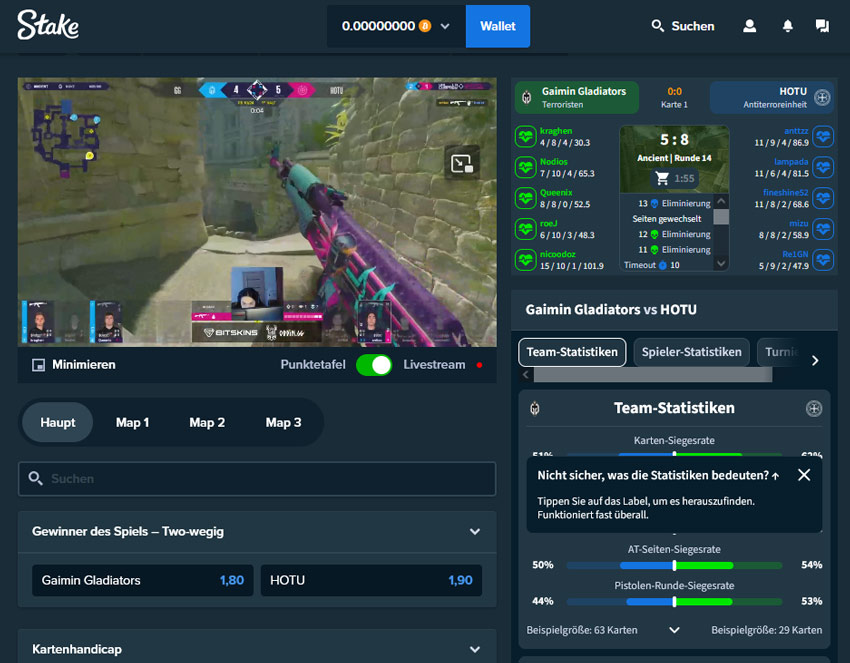The width and height of the screenshot is (850, 663).
Task: Collapse the Kartenhandicap section
Action: point(475,649)
